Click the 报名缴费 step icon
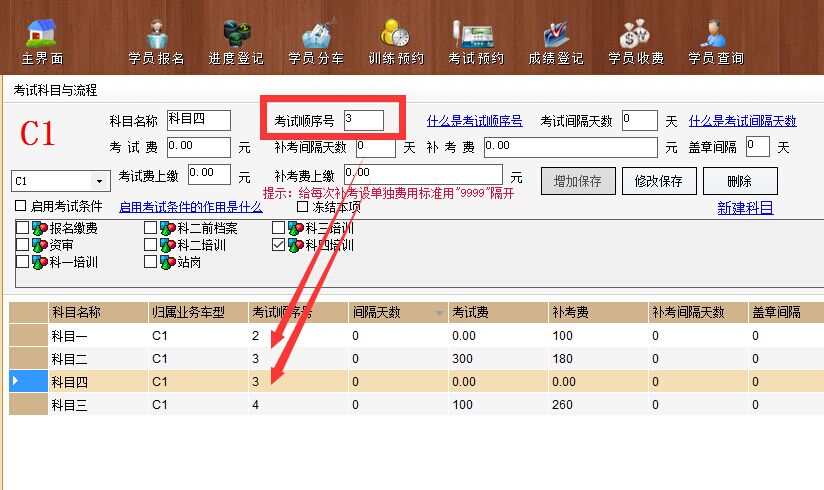 tap(40, 228)
